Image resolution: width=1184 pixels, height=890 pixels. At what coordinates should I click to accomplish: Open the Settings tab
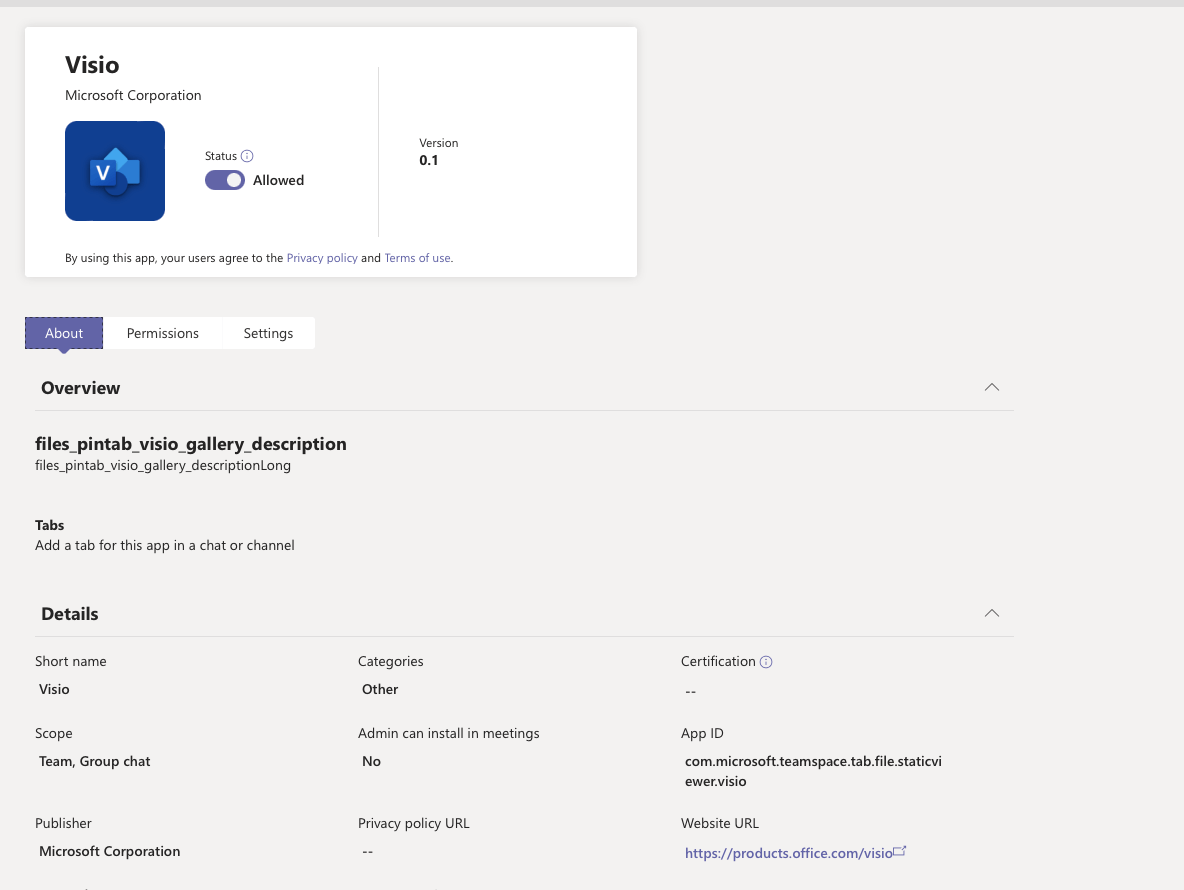coord(268,333)
